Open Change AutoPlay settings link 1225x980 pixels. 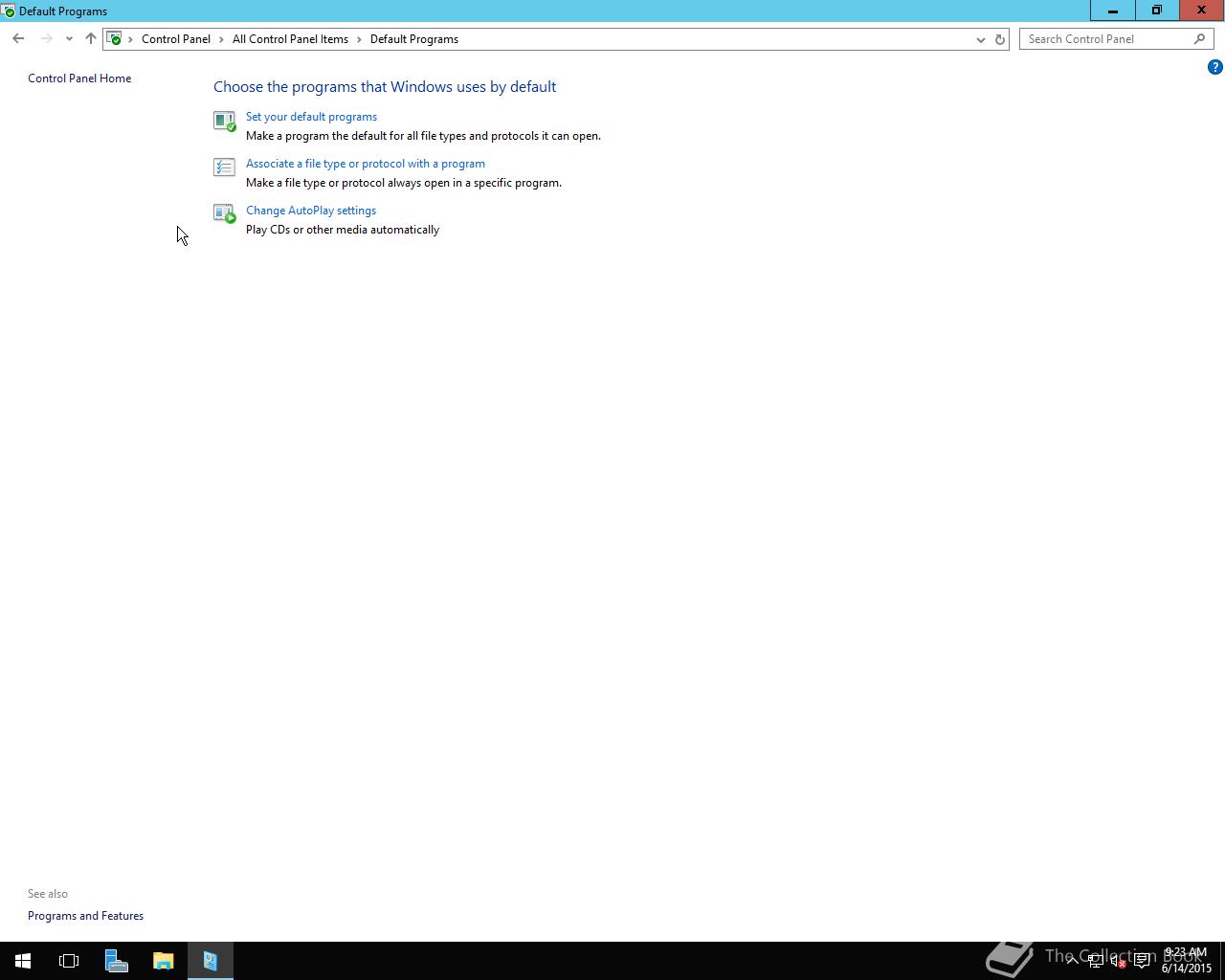coord(311,211)
